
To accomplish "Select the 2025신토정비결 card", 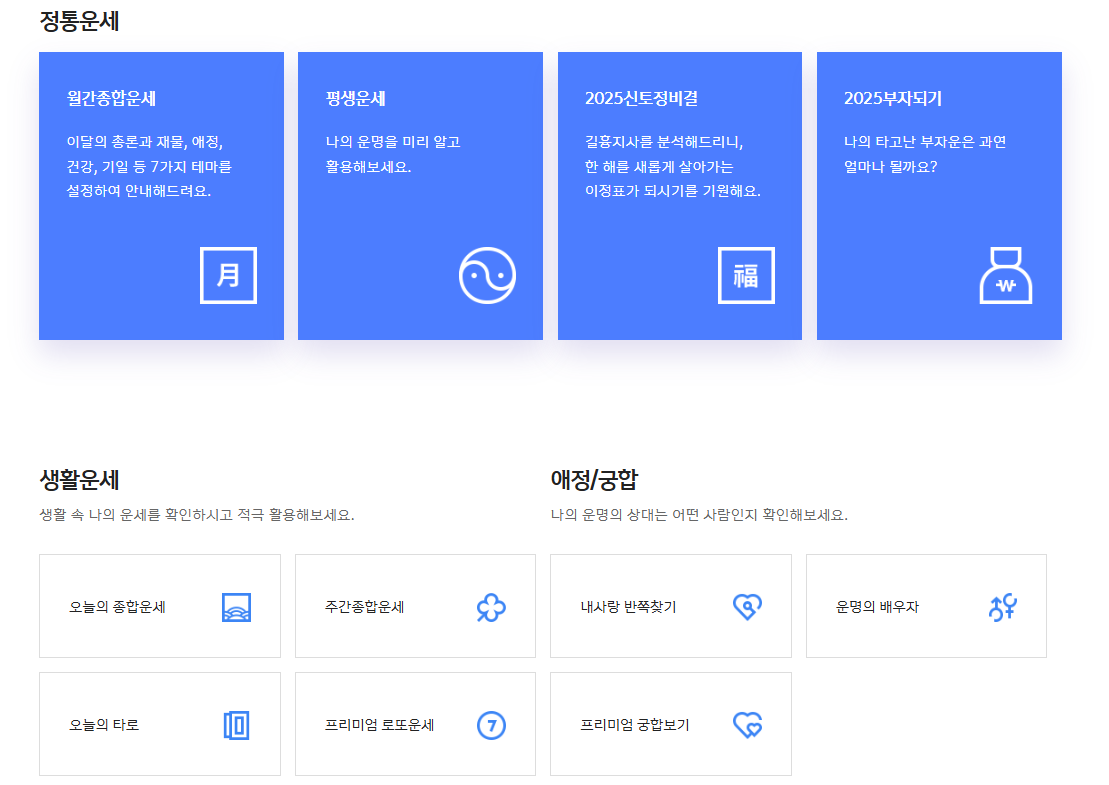I will click(x=678, y=195).
